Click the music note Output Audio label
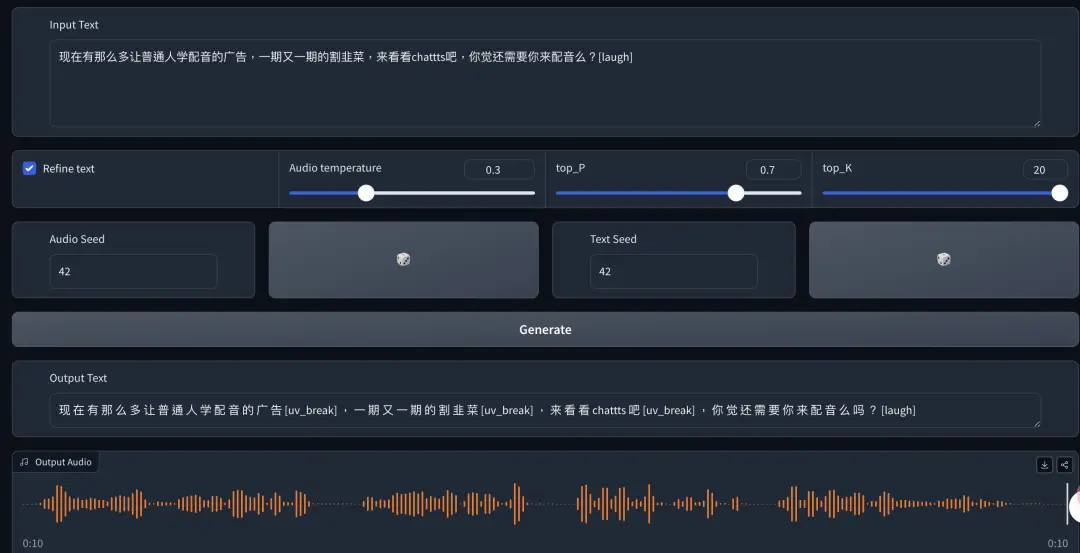This screenshot has height=553, width=1080. 56,462
